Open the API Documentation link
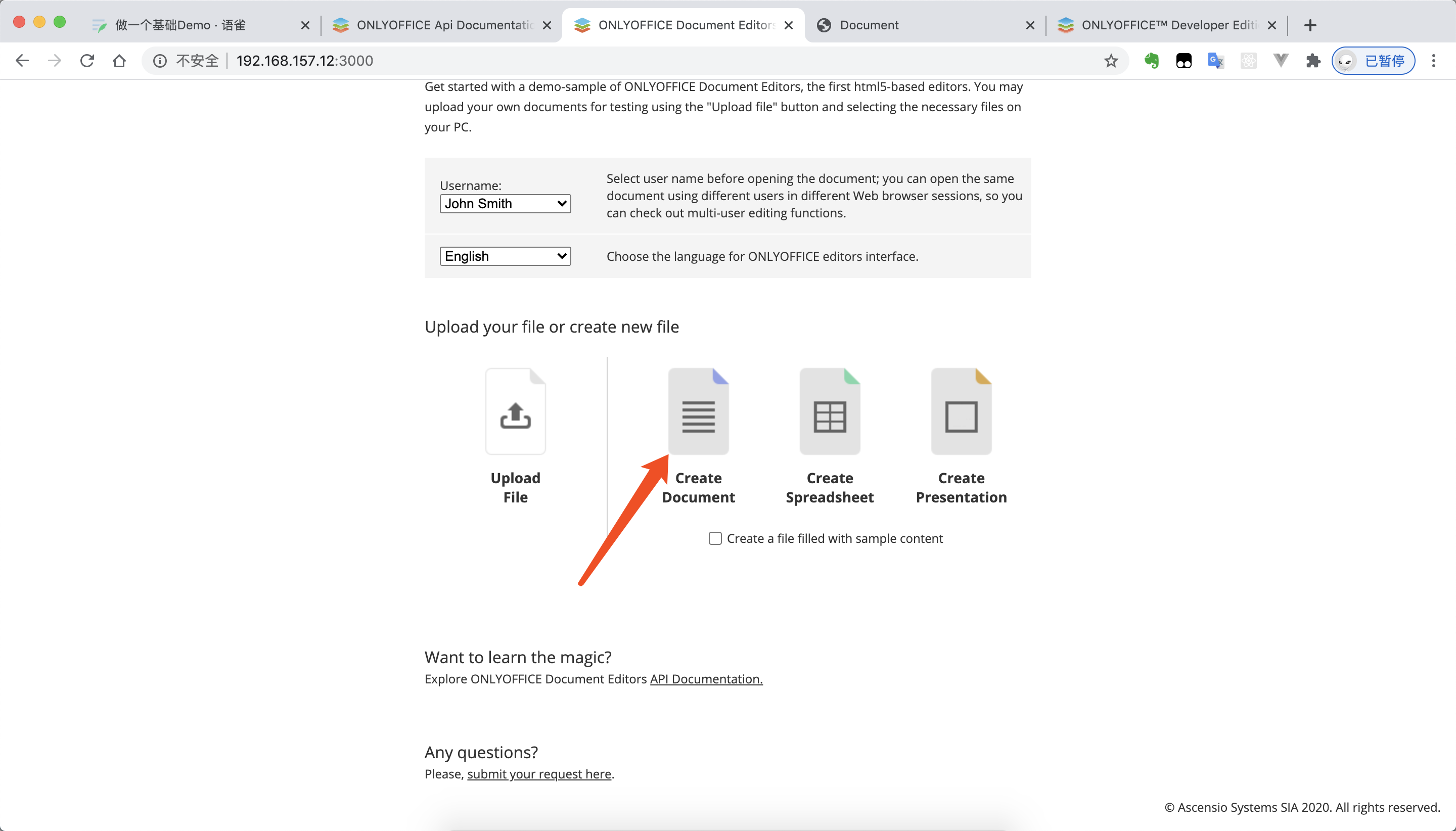 point(706,679)
